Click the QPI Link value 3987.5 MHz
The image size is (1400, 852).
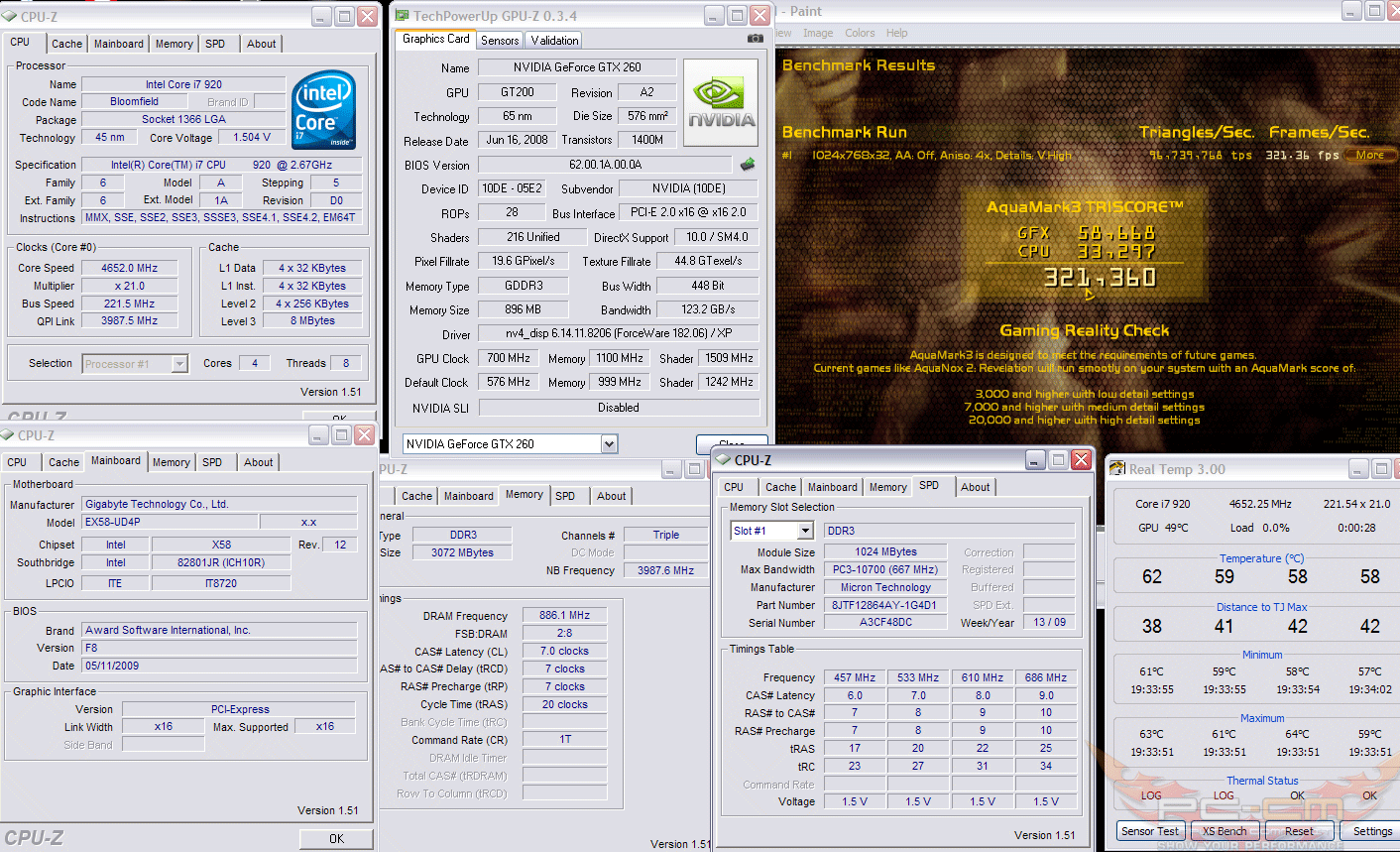(130, 320)
